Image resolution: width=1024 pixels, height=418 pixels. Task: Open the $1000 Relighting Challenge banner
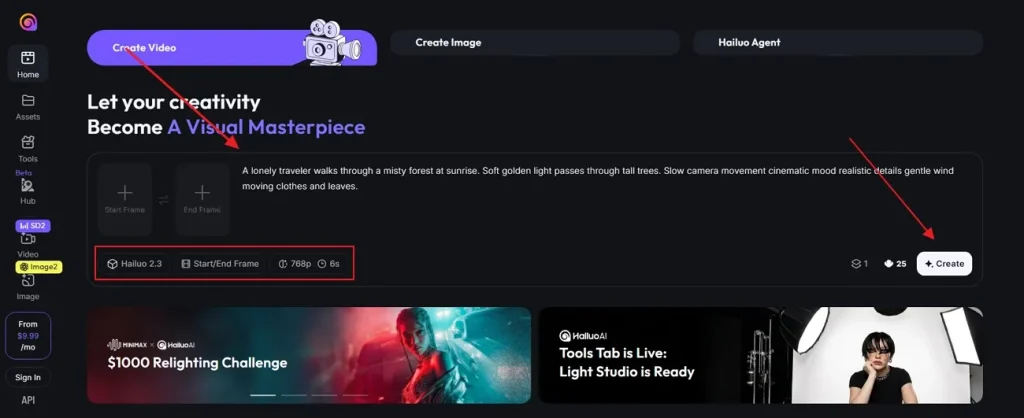pos(309,355)
